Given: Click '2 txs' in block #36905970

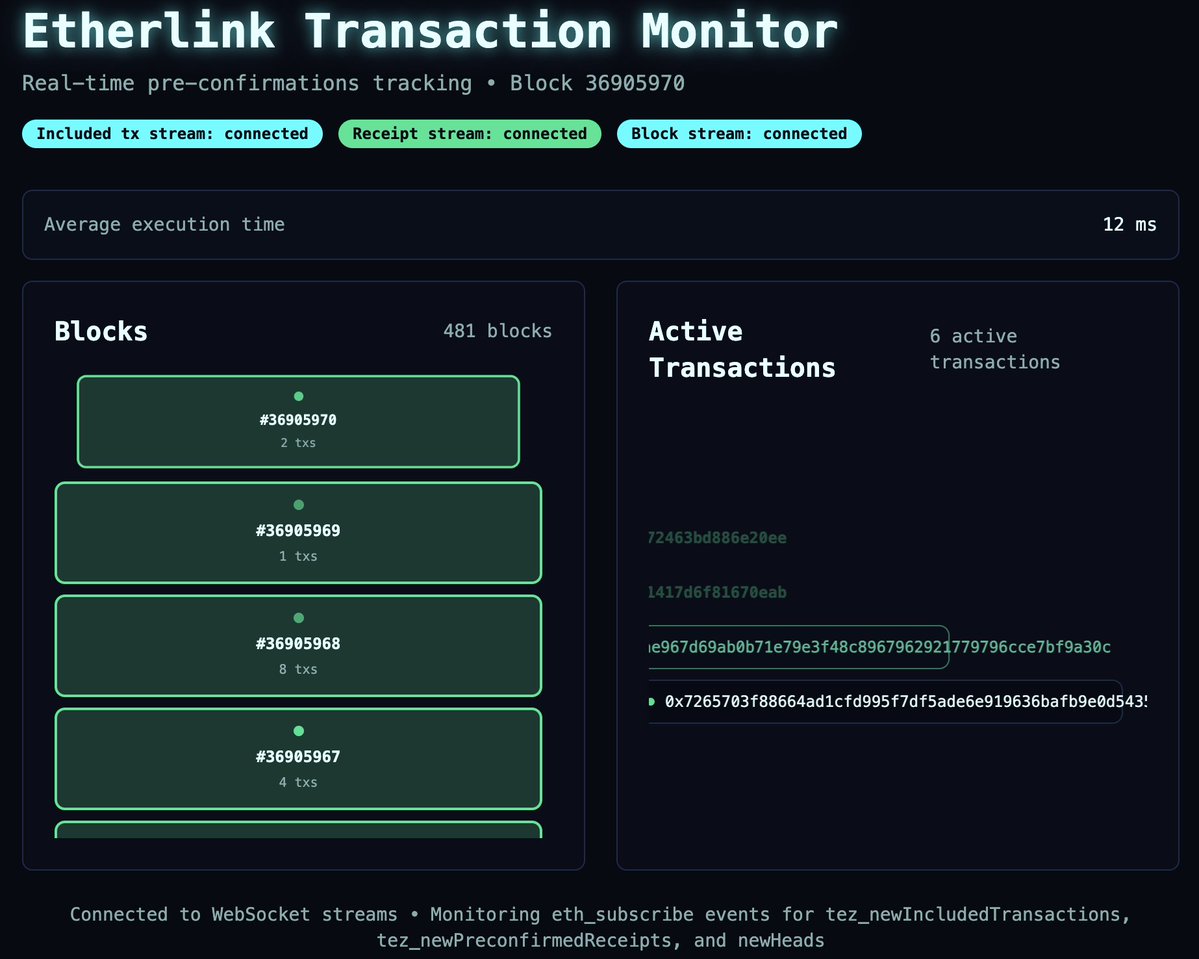Looking at the screenshot, I should (298, 443).
